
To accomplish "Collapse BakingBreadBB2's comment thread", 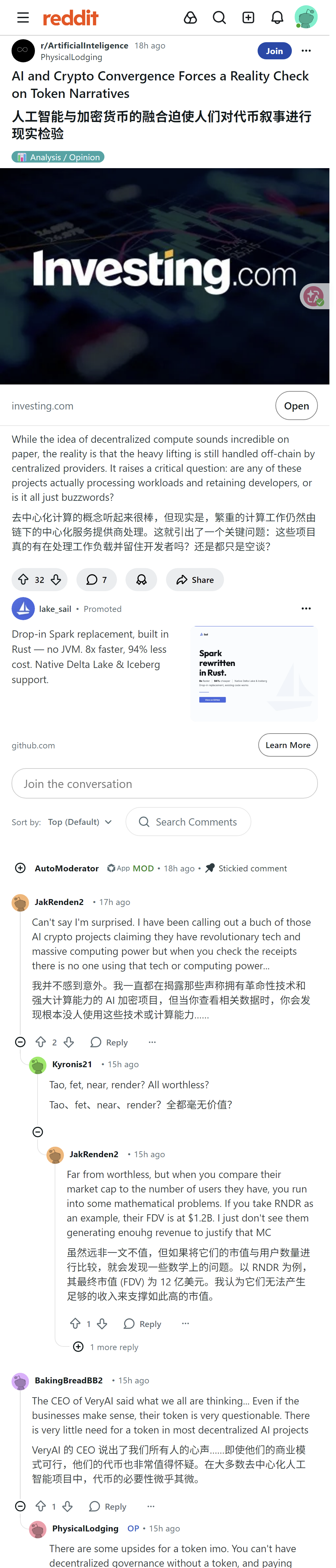I will [20, 1507].
